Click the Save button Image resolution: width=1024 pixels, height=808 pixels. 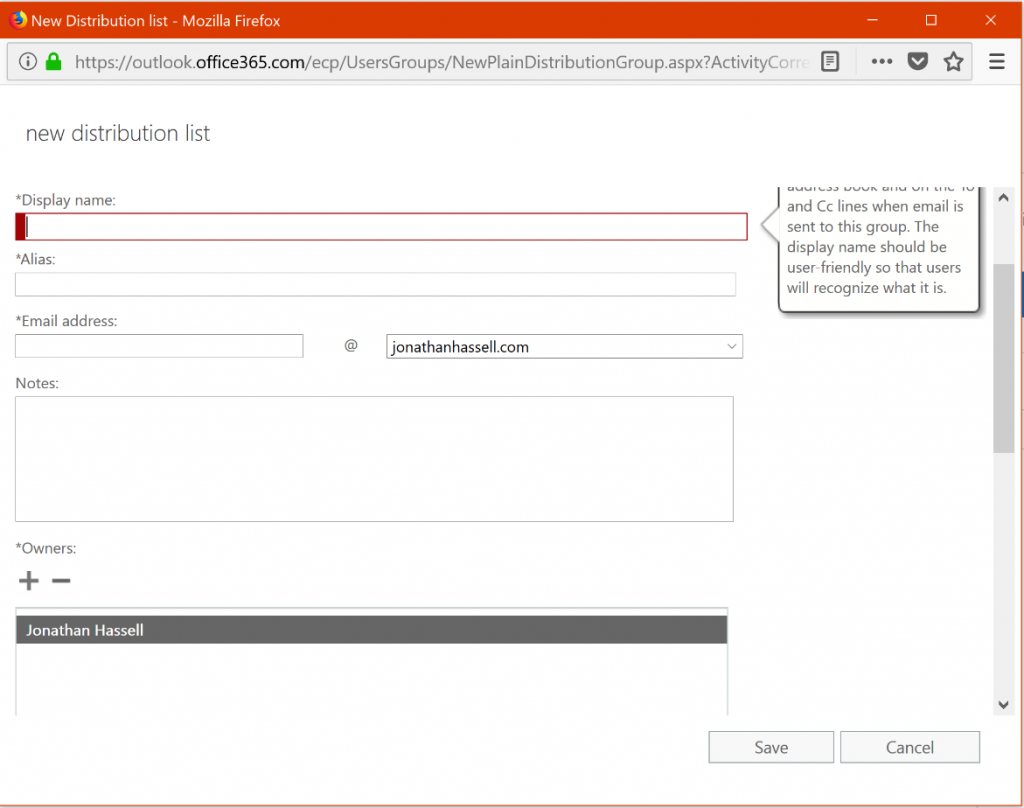click(771, 747)
